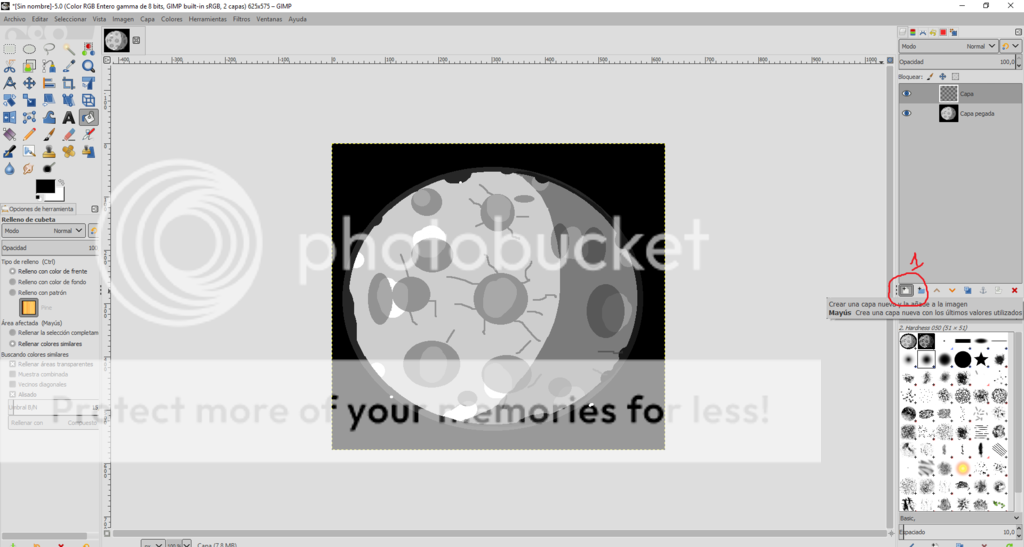Open the Editar menu
Image resolution: width=1024 pixels, height=547 pixels.
40,19
